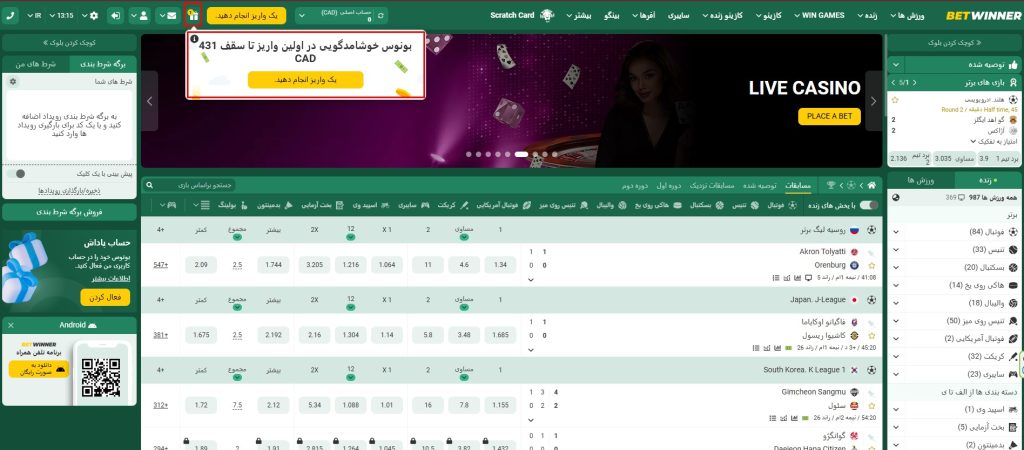Filter by badminton (بدمینتون) in sports strip
This screenshot has width=1024, height=450.
click(274, 205)
